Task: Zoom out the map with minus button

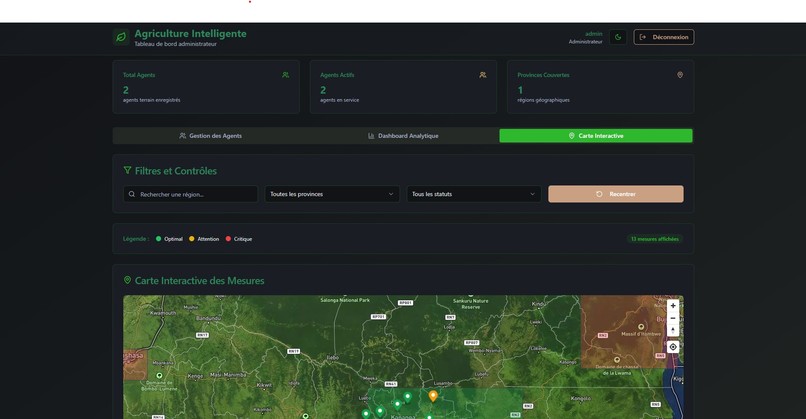Action: pos(673,318)
